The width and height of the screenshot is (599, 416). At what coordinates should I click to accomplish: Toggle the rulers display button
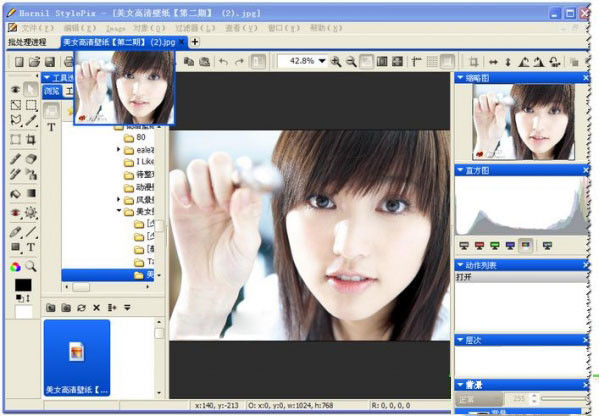416,62
